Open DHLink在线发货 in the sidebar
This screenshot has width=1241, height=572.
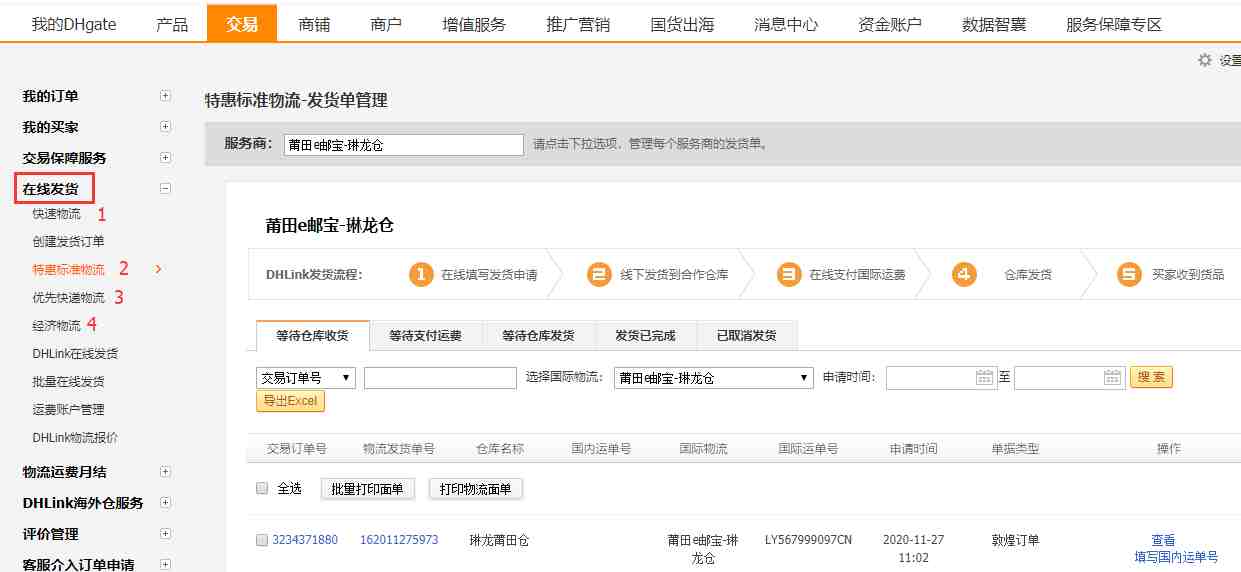tap(75, 353)
